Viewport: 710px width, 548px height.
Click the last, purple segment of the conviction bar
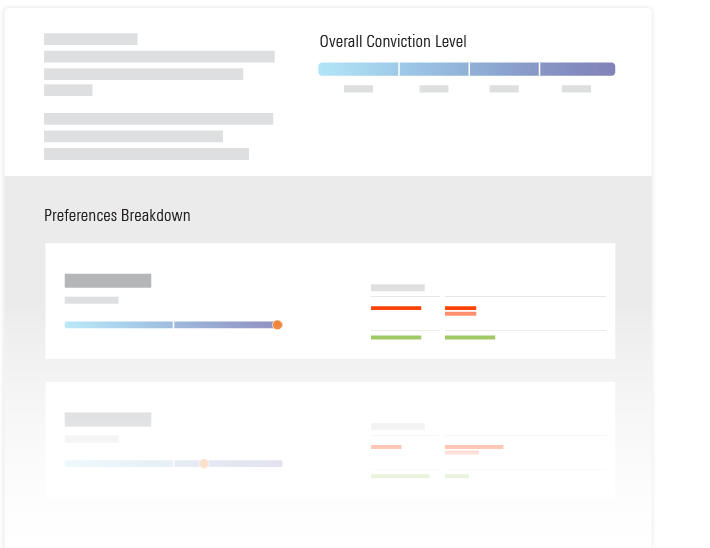[577, 70]
